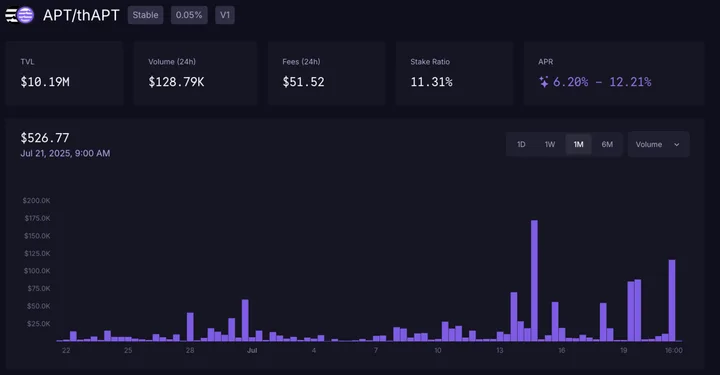Select the 1D time range
Screen dimensions: 720x375
(x=521, y=145)
